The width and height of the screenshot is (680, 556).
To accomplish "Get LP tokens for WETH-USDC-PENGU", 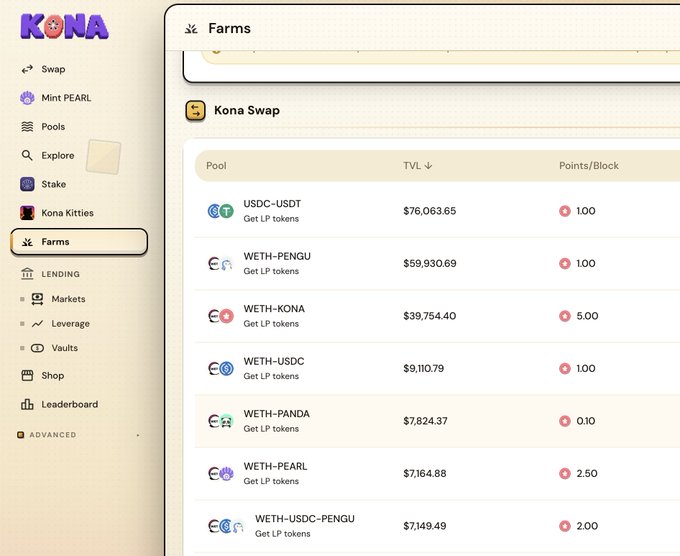I will click(x=283, y=533).
